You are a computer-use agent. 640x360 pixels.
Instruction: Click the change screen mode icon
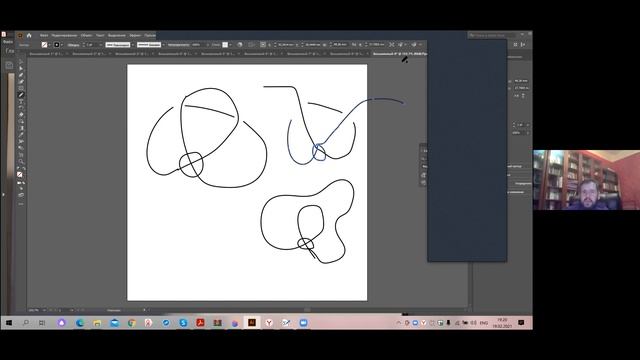coord(21,195)
